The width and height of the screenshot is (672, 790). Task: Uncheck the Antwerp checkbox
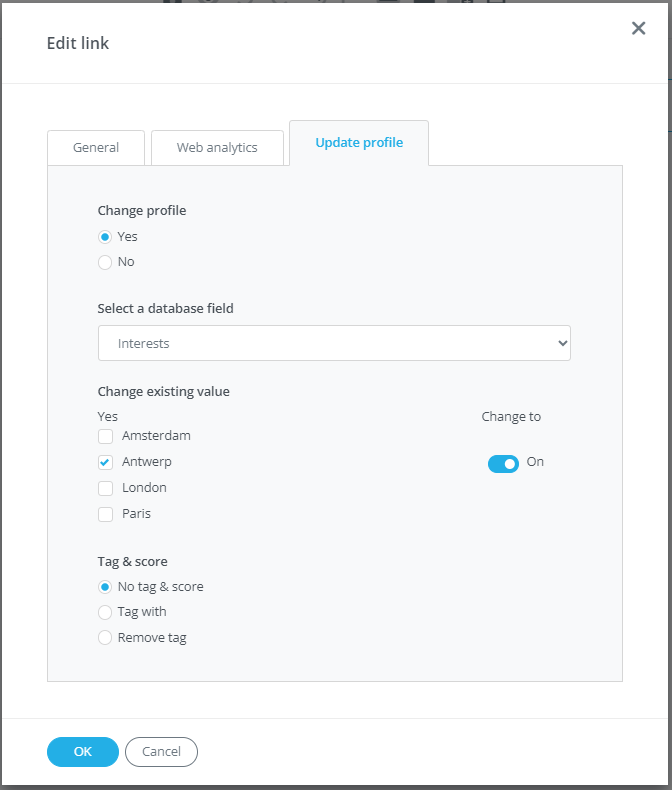pos(105,463)
